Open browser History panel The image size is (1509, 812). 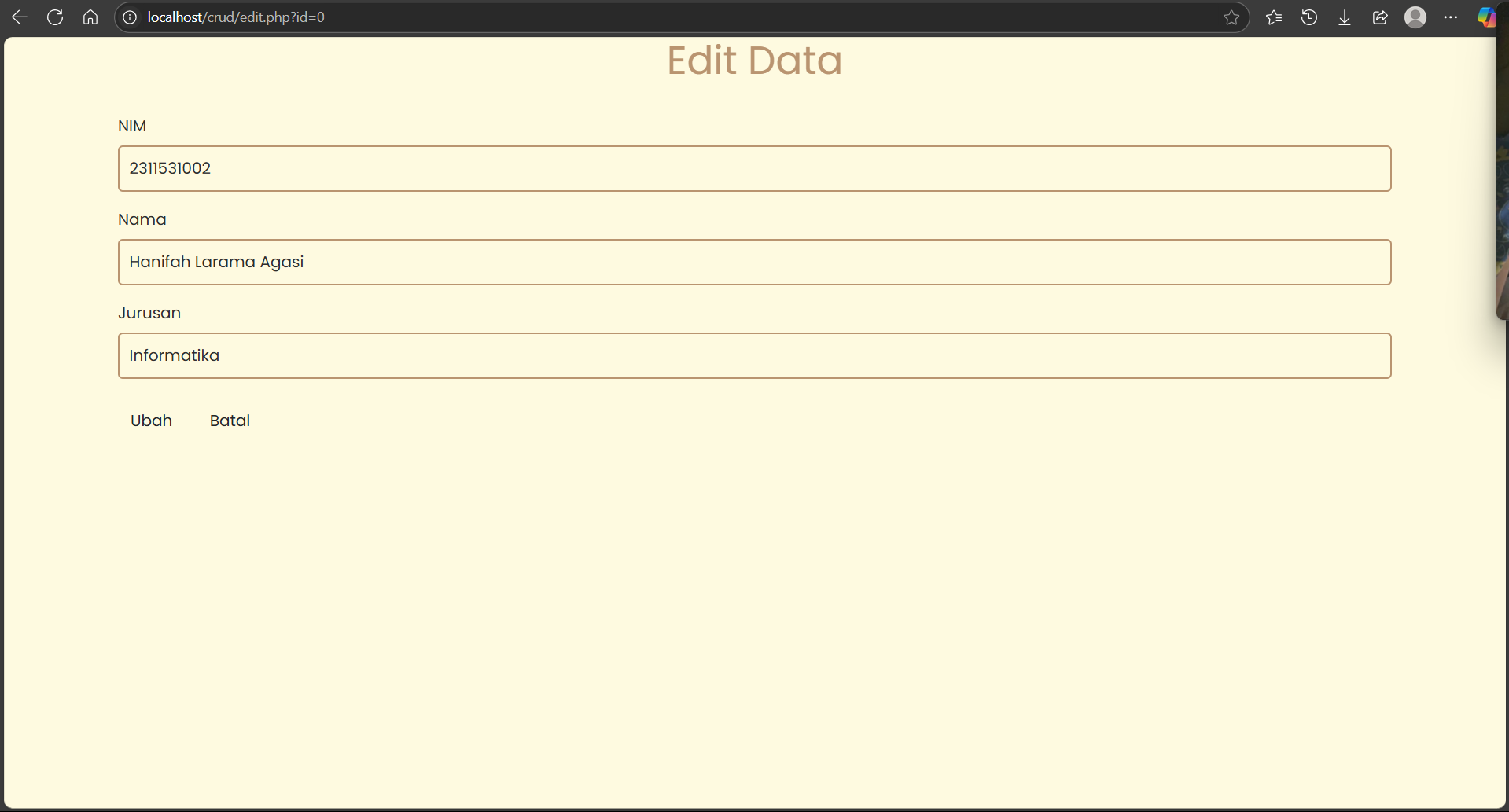tap(1309, 17)
